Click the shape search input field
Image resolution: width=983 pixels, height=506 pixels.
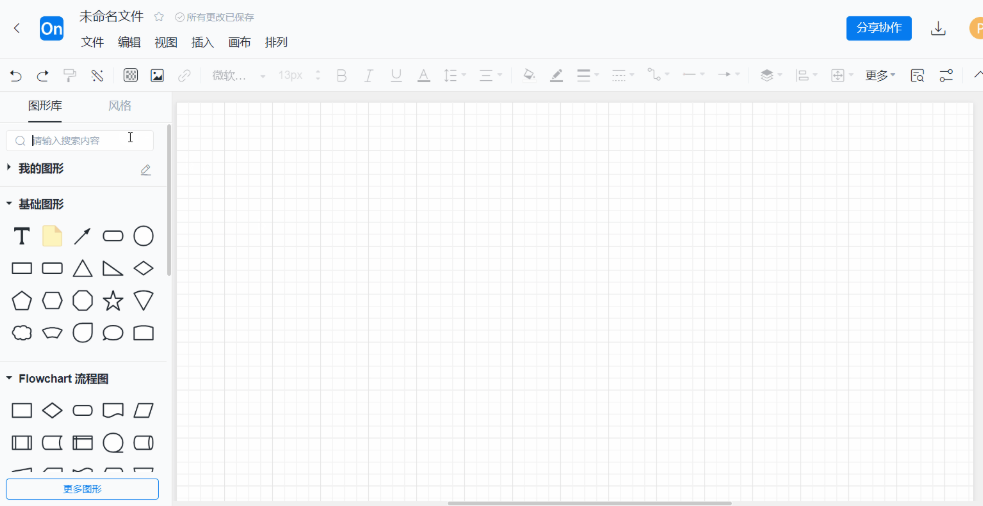coord(80,140)
